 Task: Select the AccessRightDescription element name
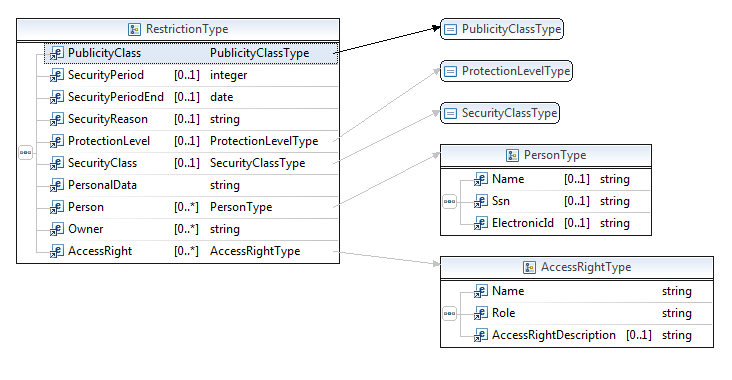[554, 335]
